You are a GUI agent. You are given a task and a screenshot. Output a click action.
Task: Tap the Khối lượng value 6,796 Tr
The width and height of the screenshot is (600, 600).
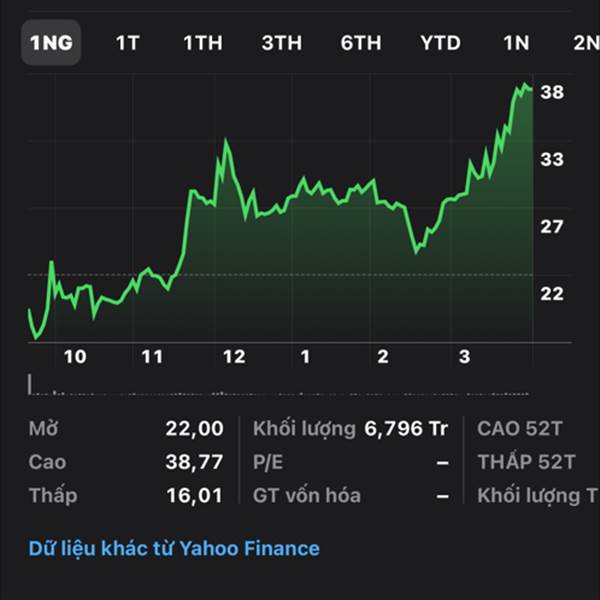pyautogui.click(x=406, y=429)
